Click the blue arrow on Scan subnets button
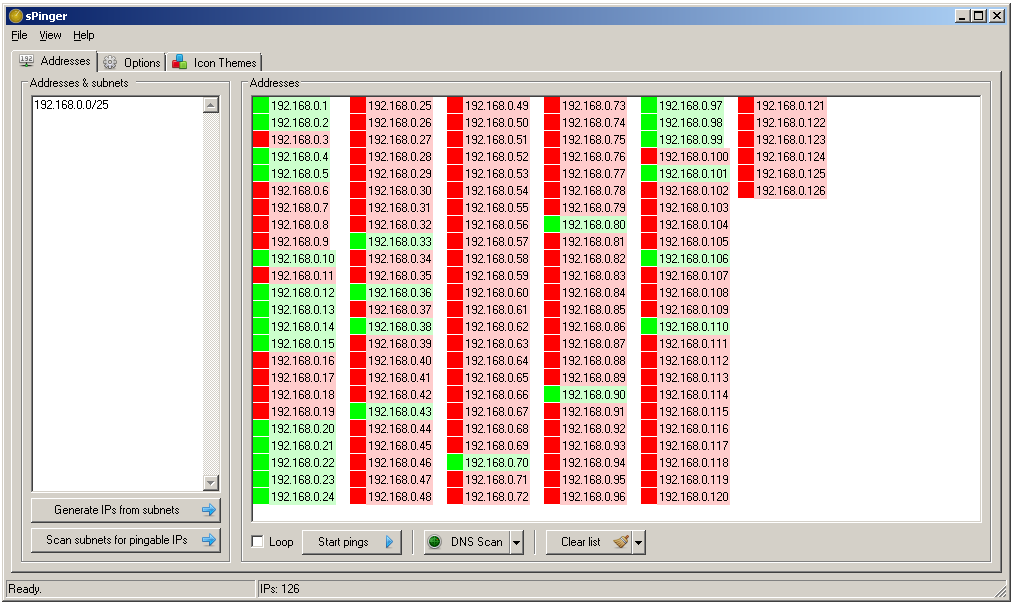The width and height of the screenshot is (1015, 605). coord(208,540)
